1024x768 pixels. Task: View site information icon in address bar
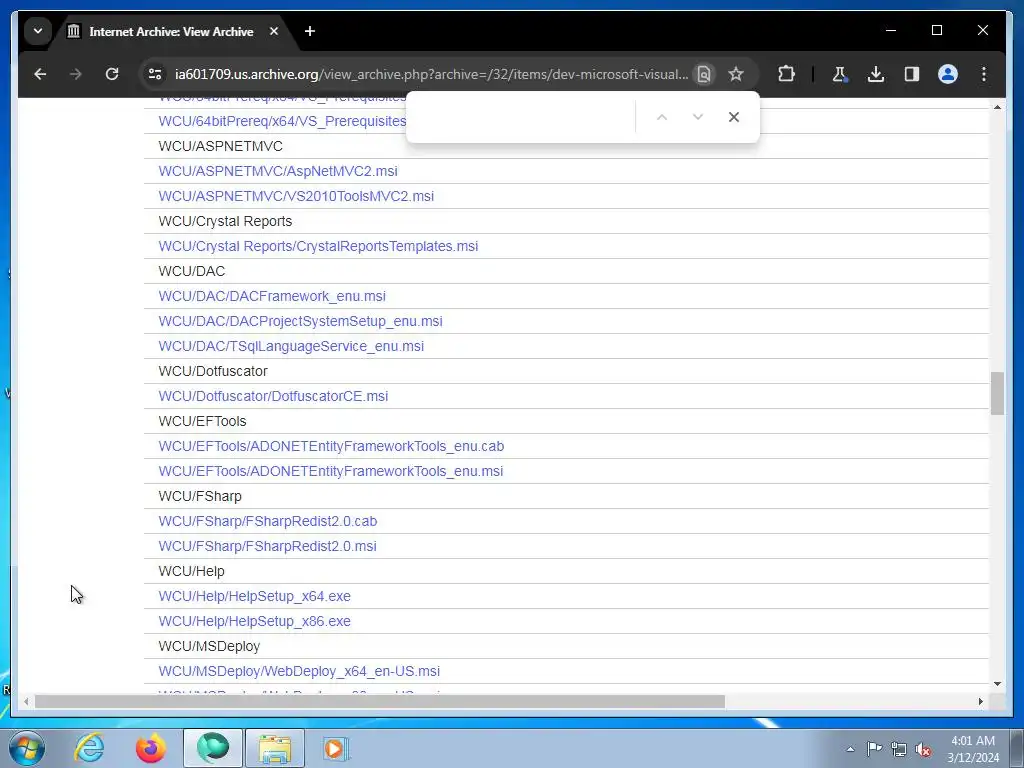pyautogui.click(x=155, y=74)
